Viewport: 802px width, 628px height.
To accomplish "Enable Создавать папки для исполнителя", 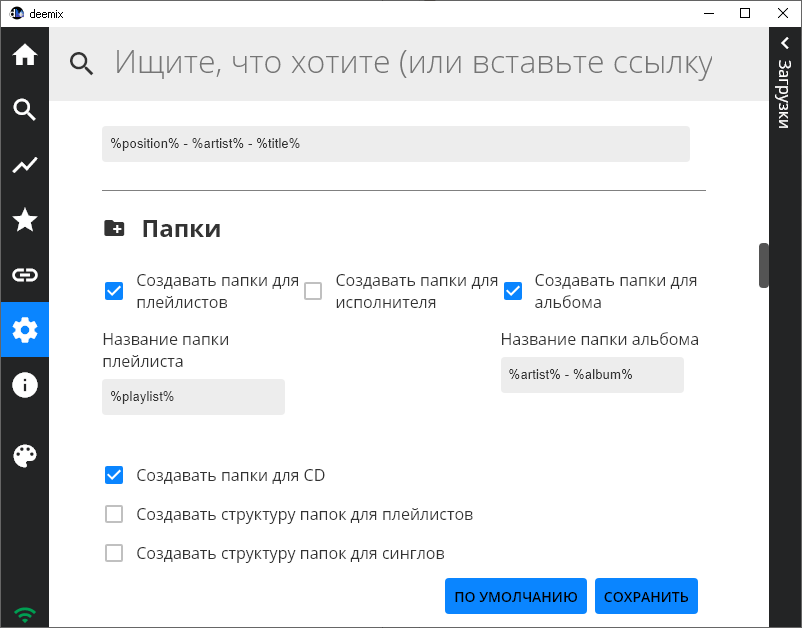I will click(x=313, y=289).
